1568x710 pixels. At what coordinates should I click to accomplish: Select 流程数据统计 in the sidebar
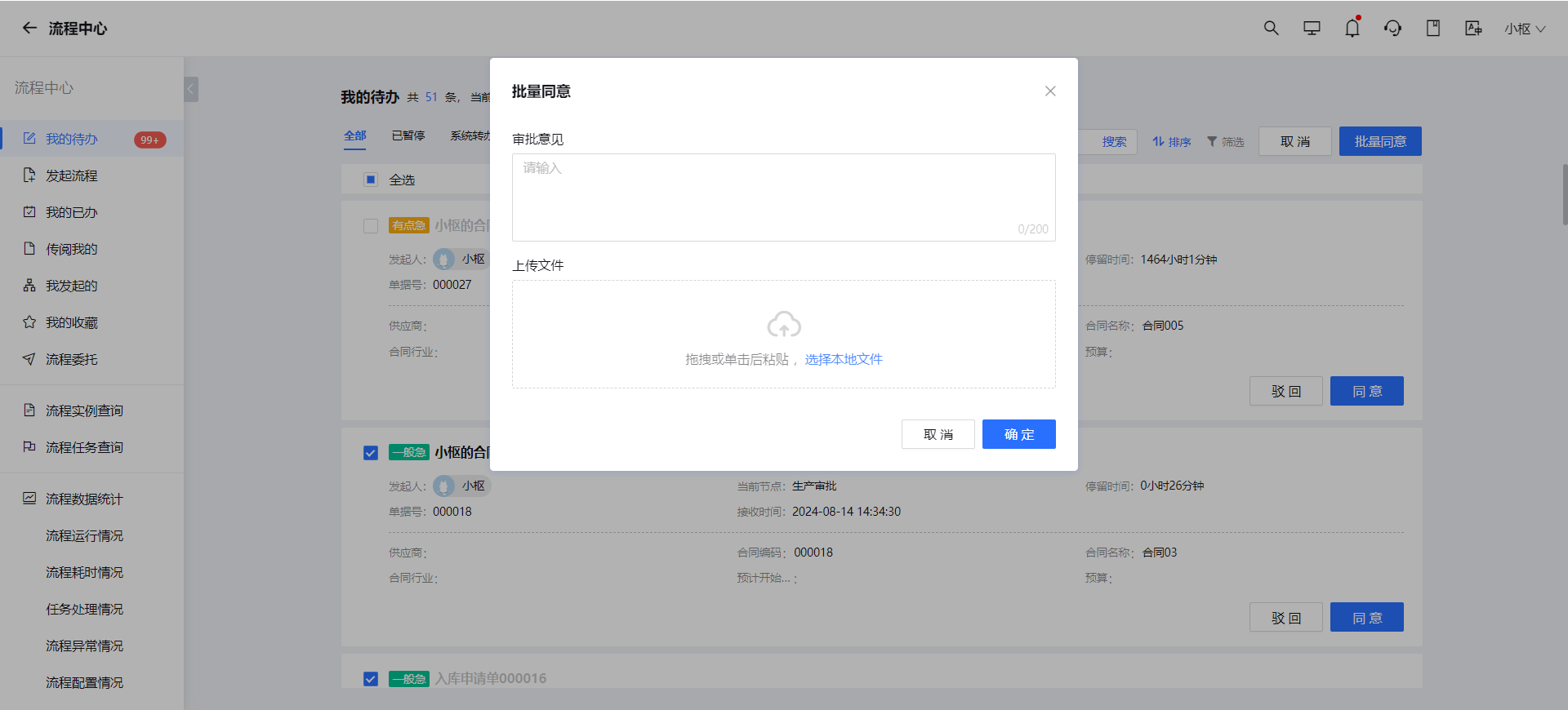pyautogui.click(x=91, y=499)
